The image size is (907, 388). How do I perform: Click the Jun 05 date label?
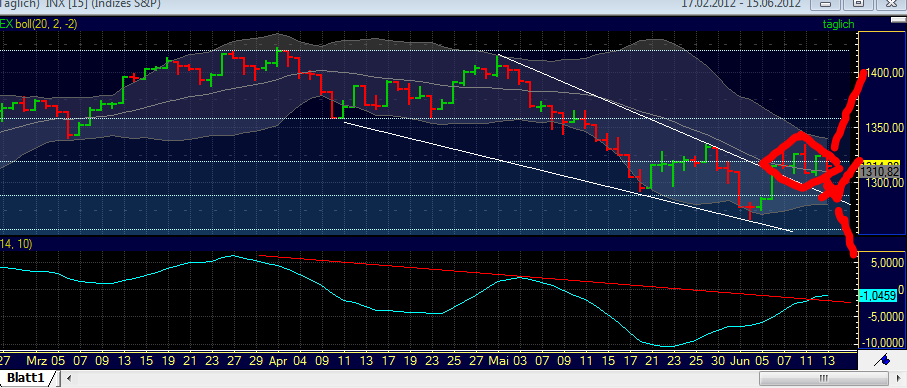751,360
